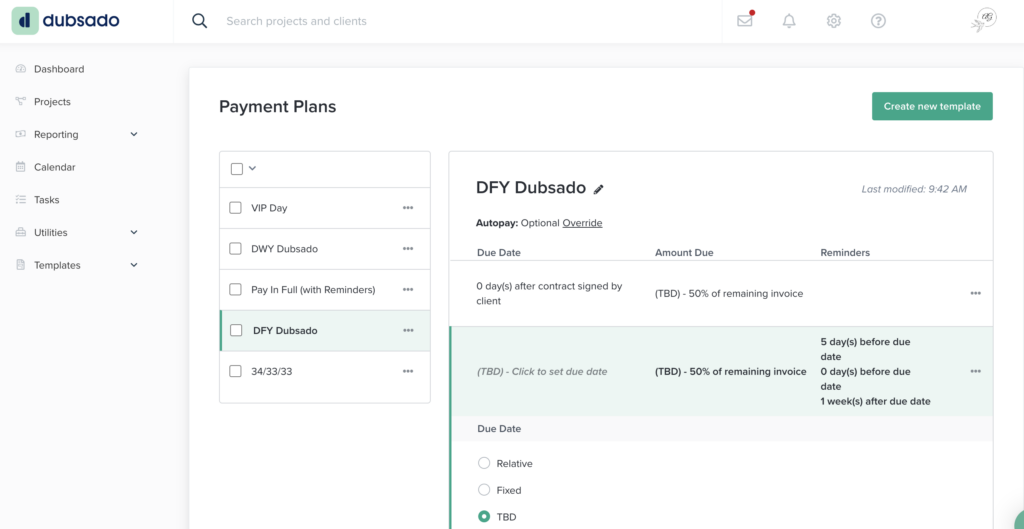
Task: Click the Autopay Override link
Action: tap(583, 223)
